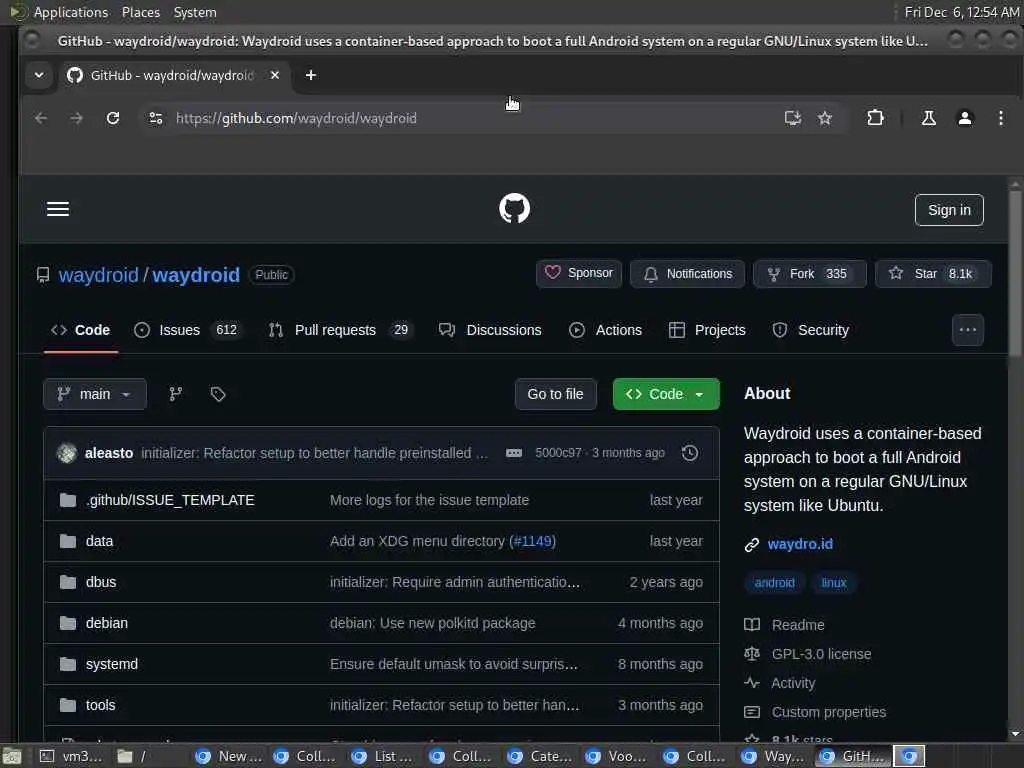Star the waydroid repository

click(933, 274)
